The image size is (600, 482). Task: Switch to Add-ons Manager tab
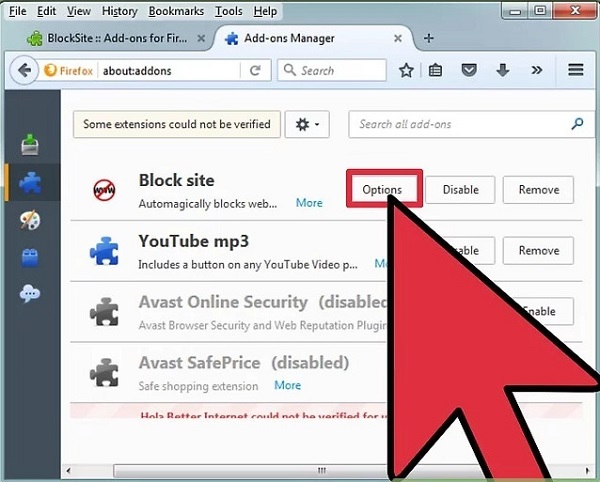pyautogui.click(x=313, y=38)
